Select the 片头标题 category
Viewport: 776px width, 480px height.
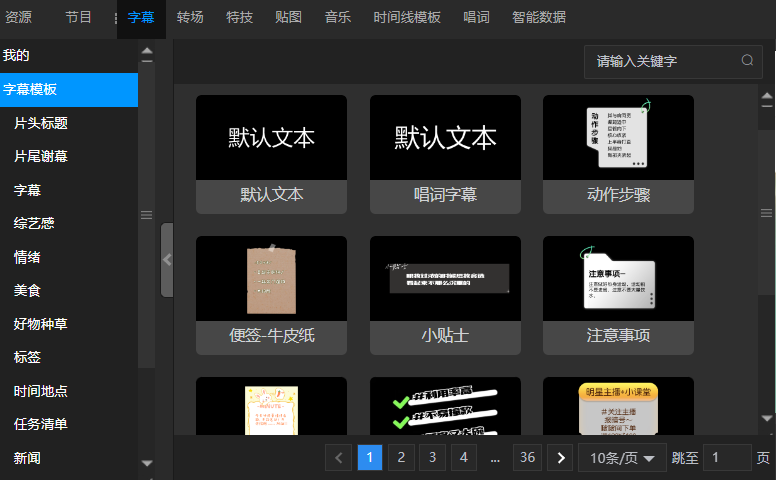(41, 123)
